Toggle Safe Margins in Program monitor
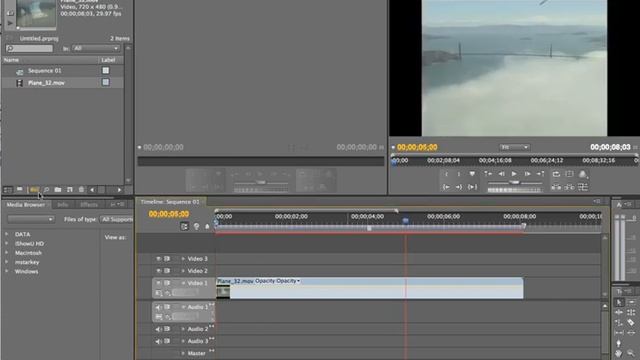This screenshot has width=640, height=360. (569, 174)
